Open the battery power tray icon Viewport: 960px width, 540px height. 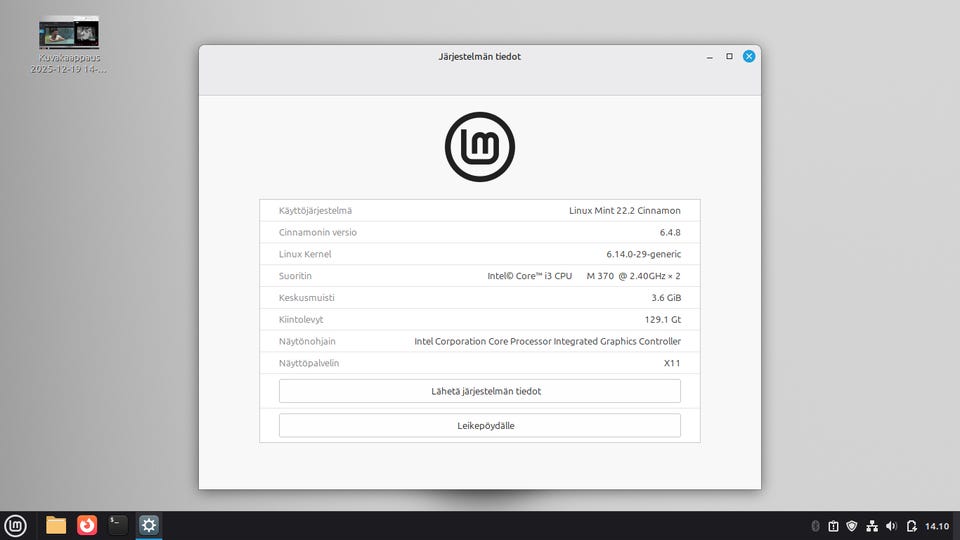[x=912, y=526]
